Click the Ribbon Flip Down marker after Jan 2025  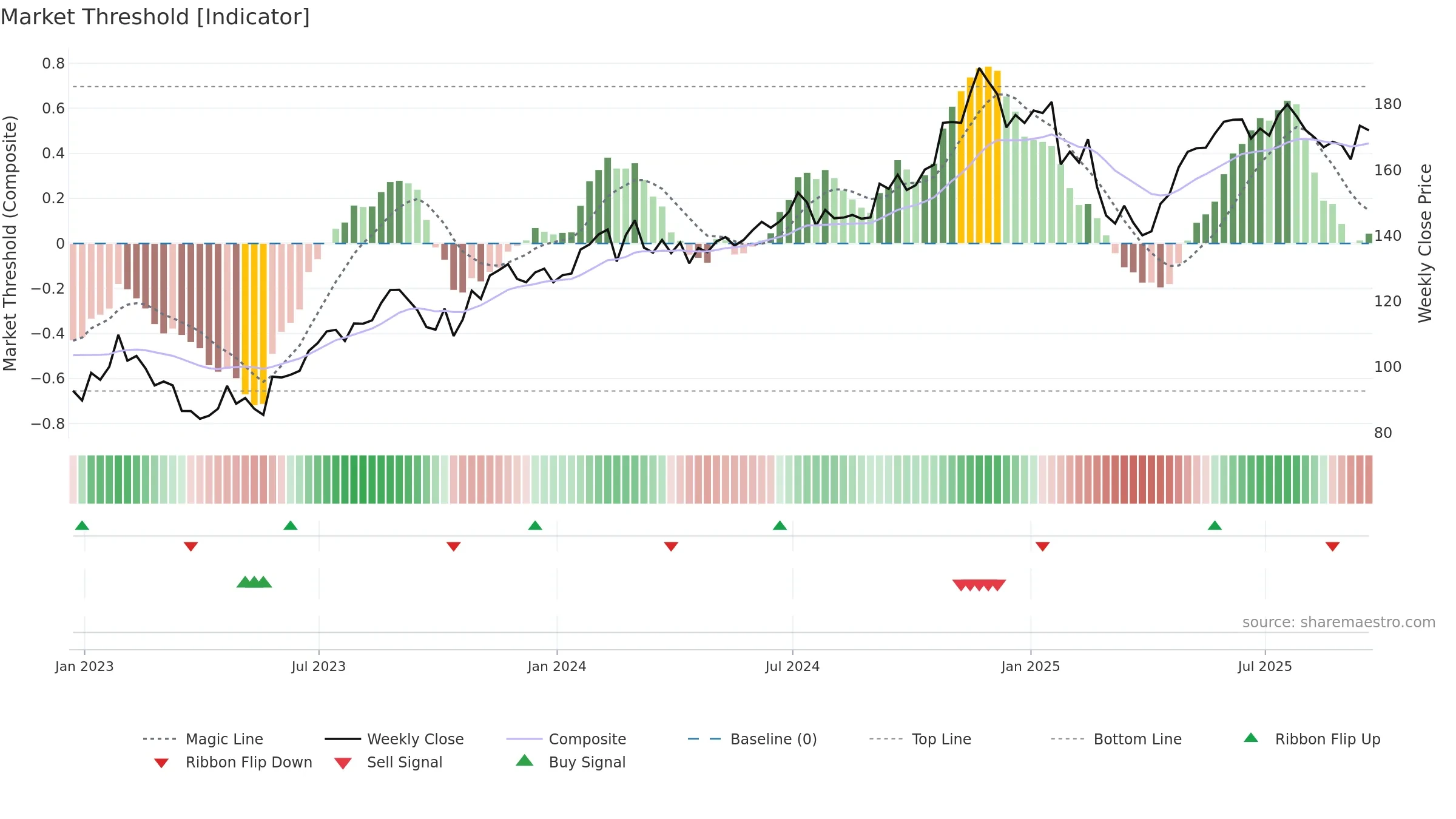(x=1043, y=547)
